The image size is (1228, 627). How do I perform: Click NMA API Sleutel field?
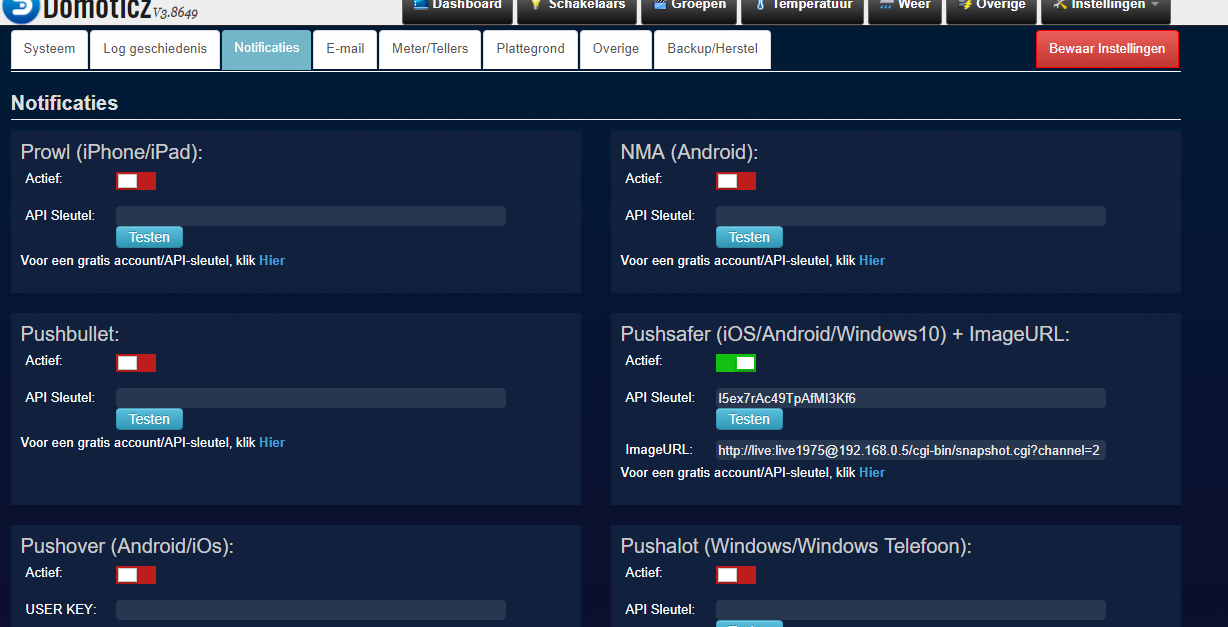coord(911,216)
